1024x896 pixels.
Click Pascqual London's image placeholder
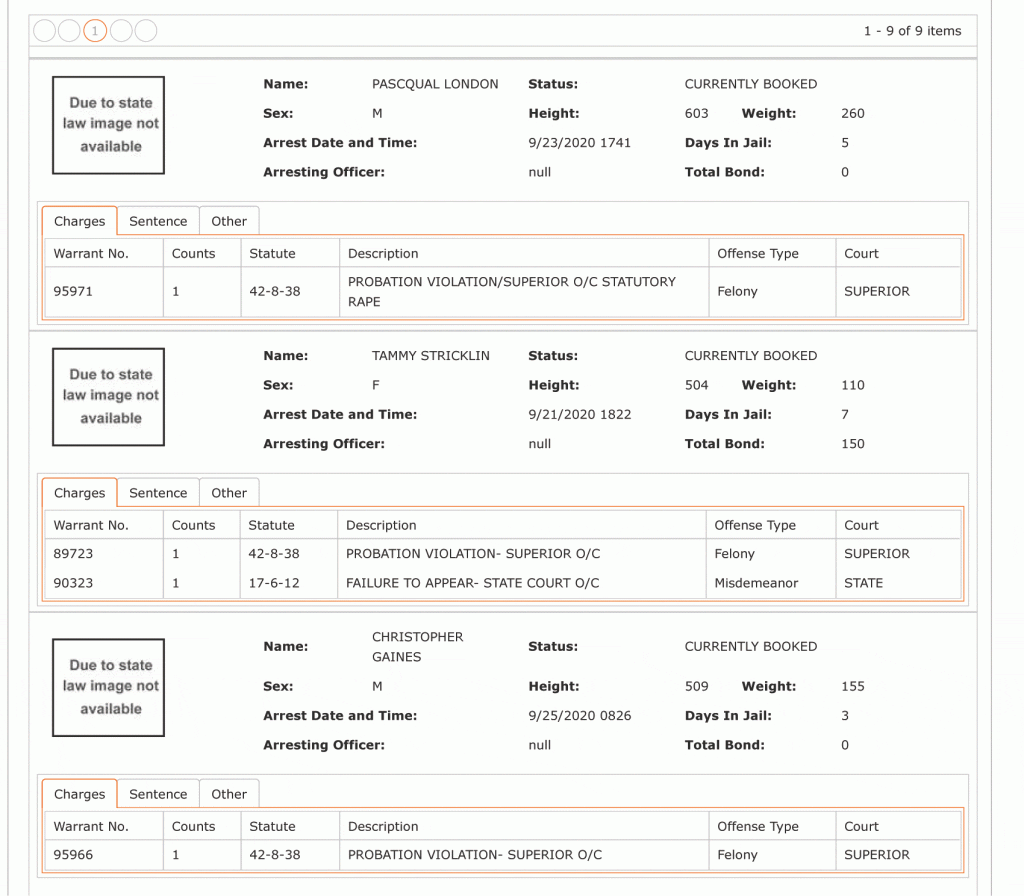pyautogui.click(x=108, y=125)
